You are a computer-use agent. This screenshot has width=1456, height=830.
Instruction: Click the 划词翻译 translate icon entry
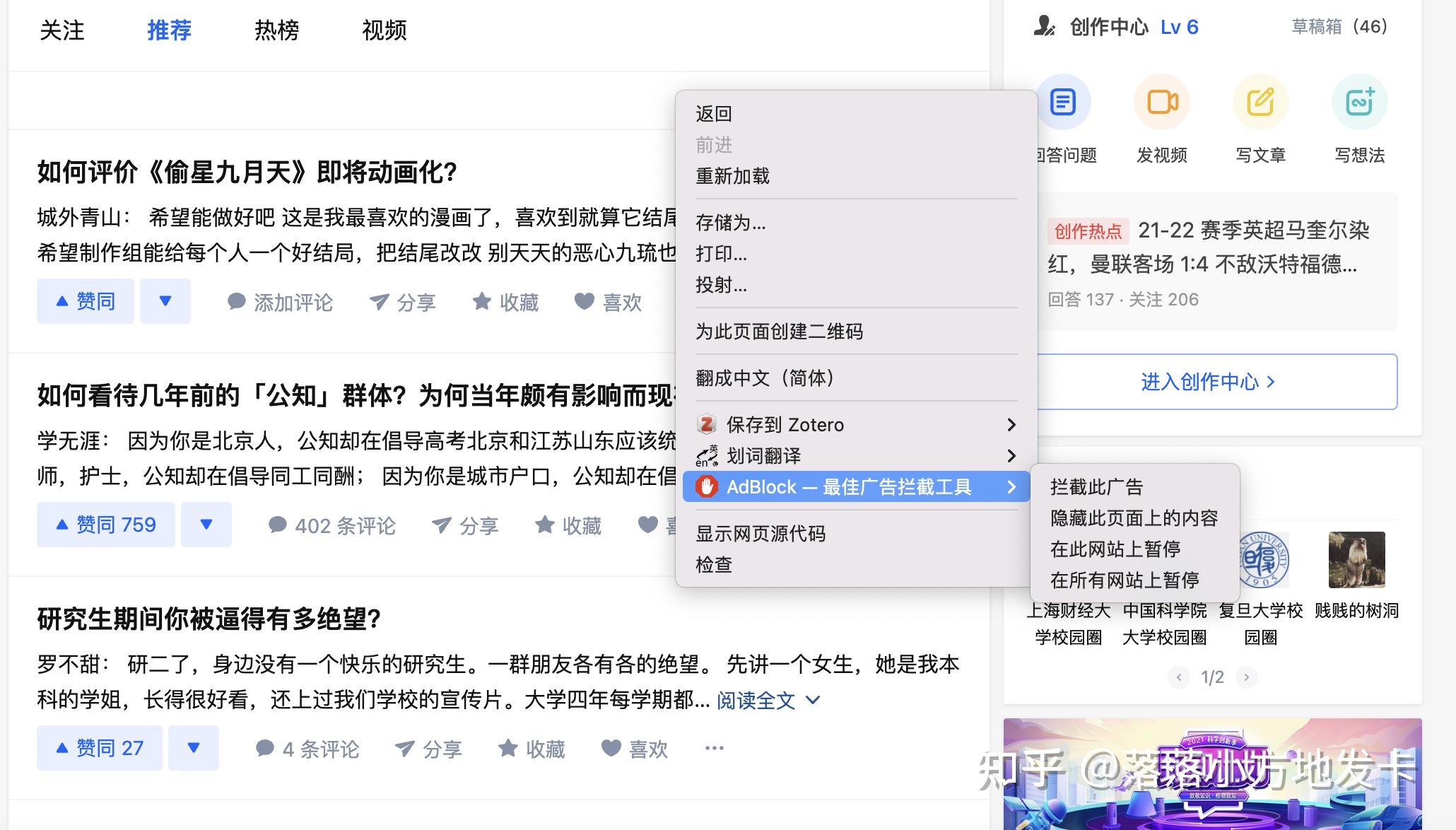707,456
